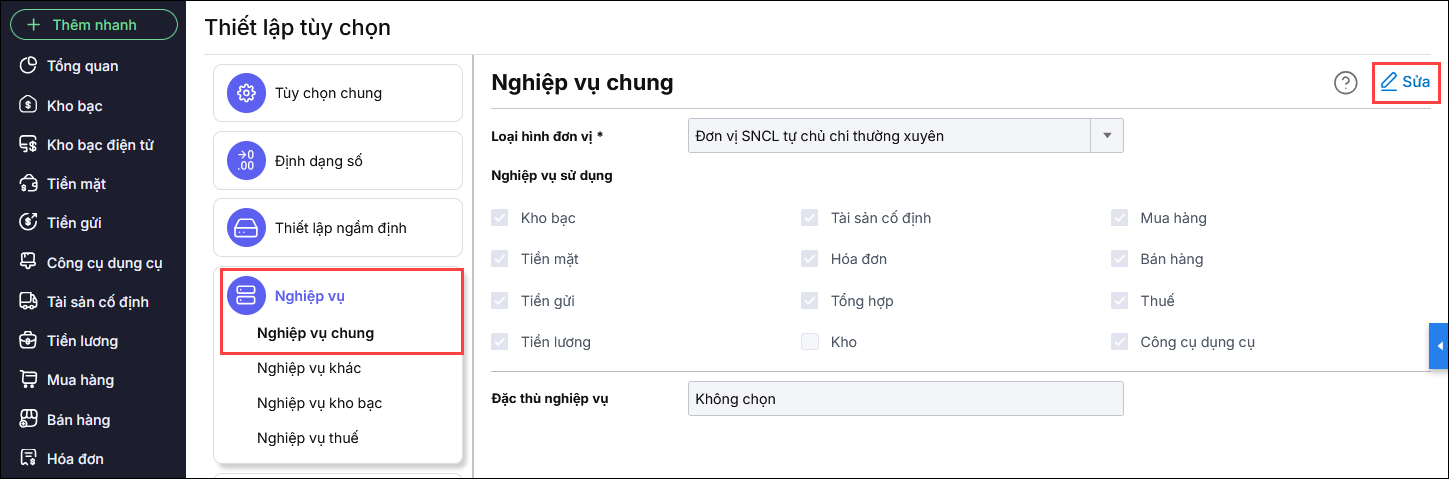Click the Đặc thù nghiệp vụ field
This screenshot has width=1449, height=479.
pyautogui.click(x=905, y=399)
